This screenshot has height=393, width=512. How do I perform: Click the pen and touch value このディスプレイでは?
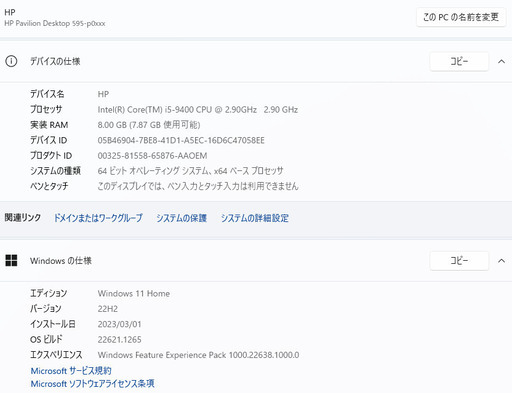tap(198, 186)
